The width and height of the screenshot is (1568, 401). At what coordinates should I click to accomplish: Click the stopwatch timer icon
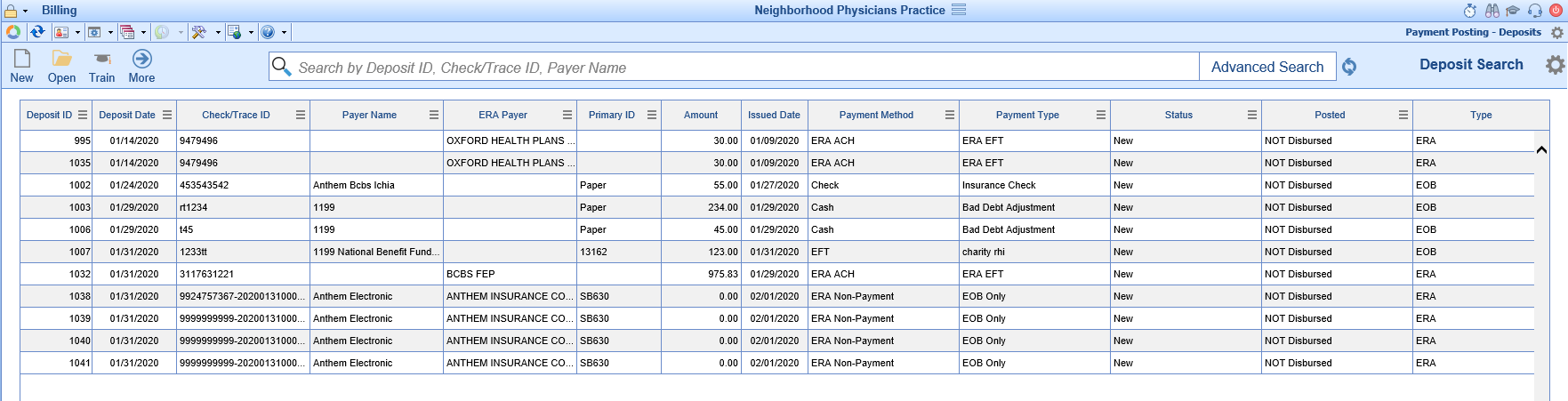pyautogui.click(x=1470, y=11)
